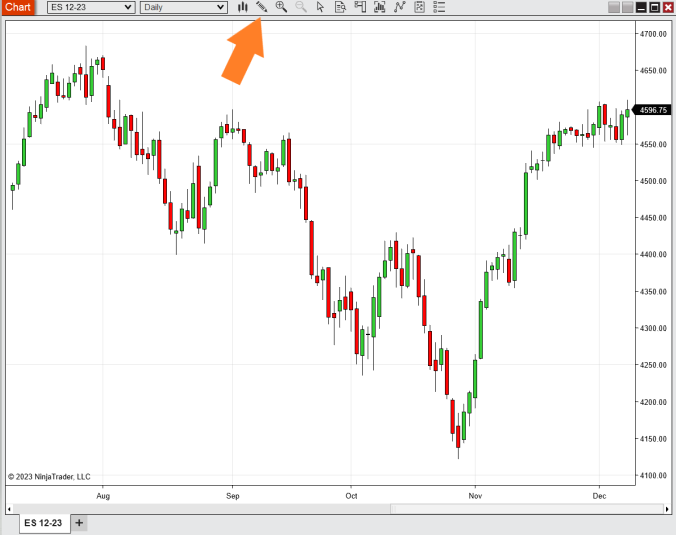Click the Oct label on time axis
The height and width of the screenshot is (535, 676).
pyautogui.click(x=351, y=496)
